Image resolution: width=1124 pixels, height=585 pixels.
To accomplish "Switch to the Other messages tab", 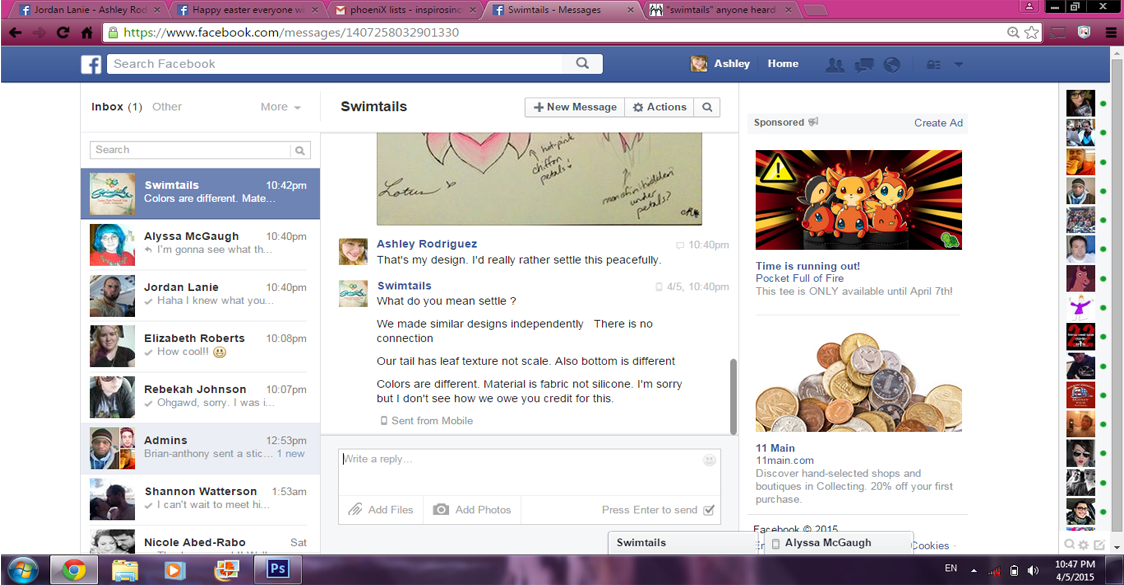I will pyautogui.click(x=167, y=107).
